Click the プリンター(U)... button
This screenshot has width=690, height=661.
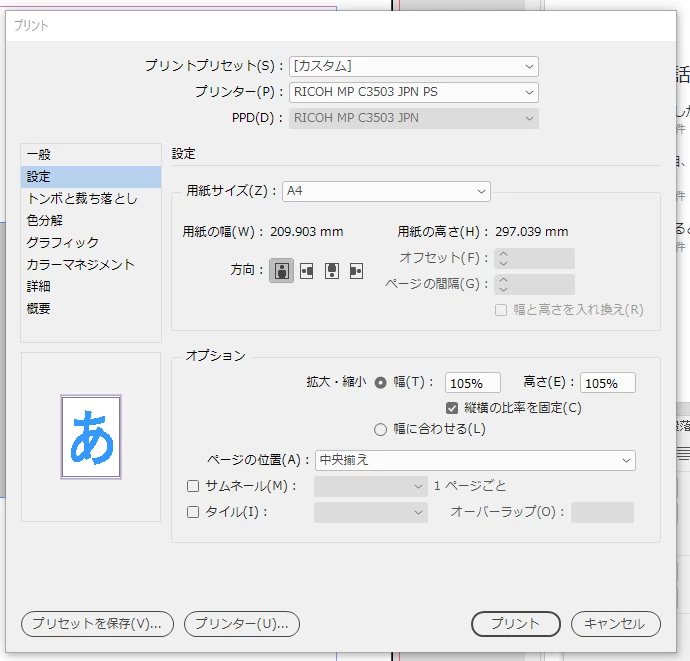tap(242, 624)
